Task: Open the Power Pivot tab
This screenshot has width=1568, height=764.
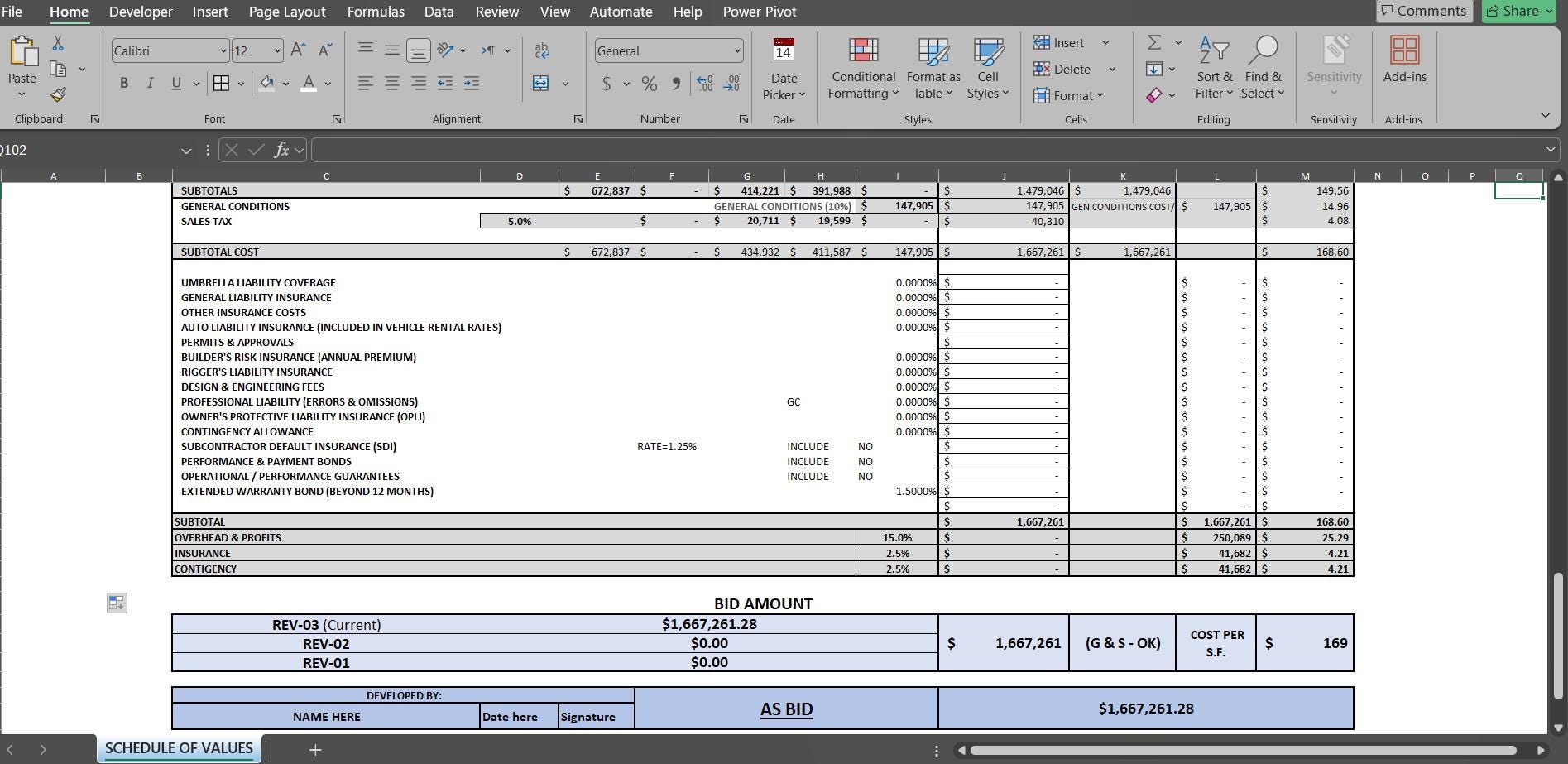Action: pos(760,12)
